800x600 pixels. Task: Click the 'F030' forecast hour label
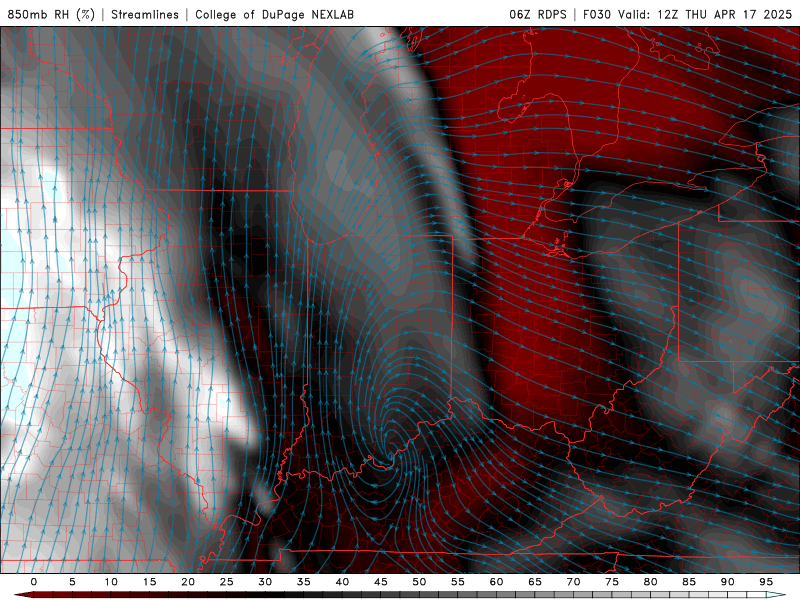click(x=597, y=14)
